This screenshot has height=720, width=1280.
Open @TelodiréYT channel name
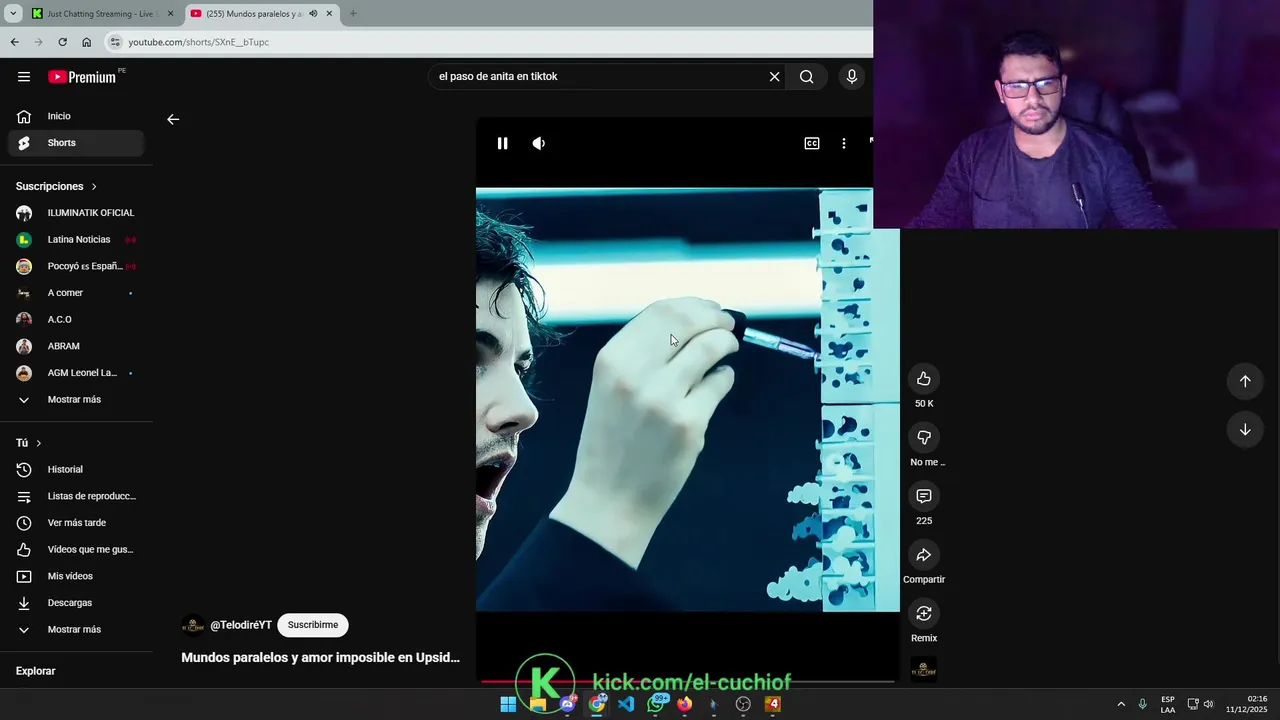tap(240, 625)
